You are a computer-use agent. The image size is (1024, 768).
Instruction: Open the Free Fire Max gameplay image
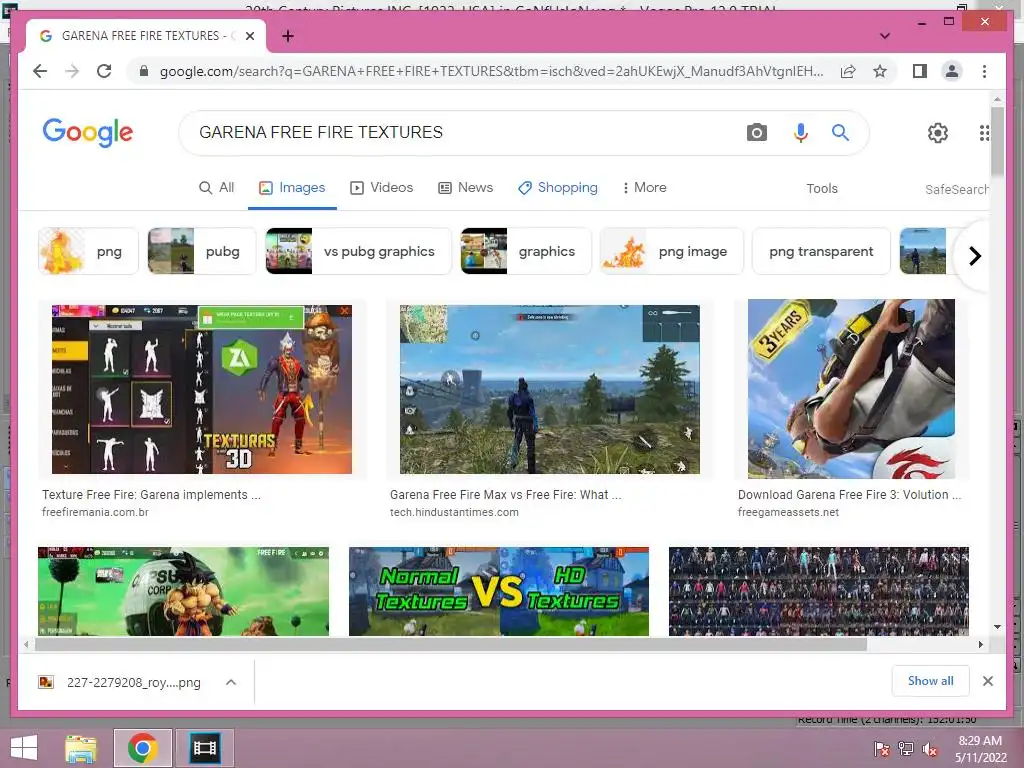[549, 389]
